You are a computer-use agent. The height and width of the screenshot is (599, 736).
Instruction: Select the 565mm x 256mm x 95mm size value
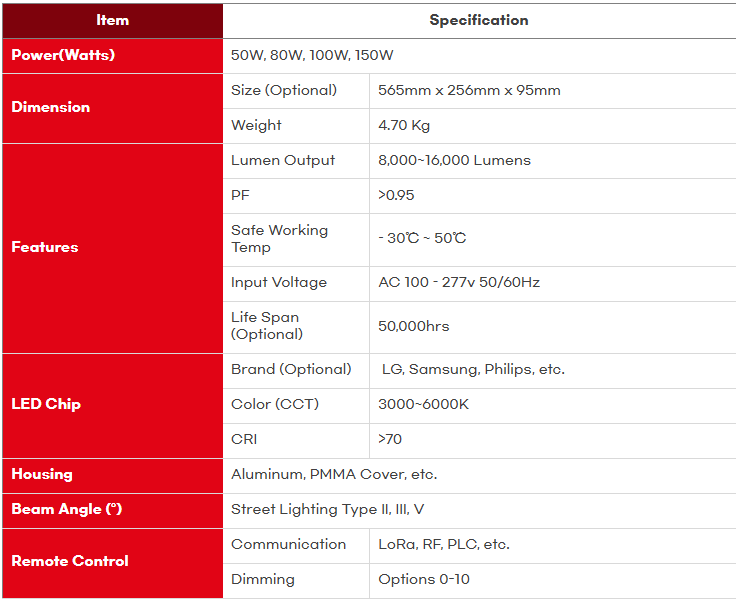(469, 90)
